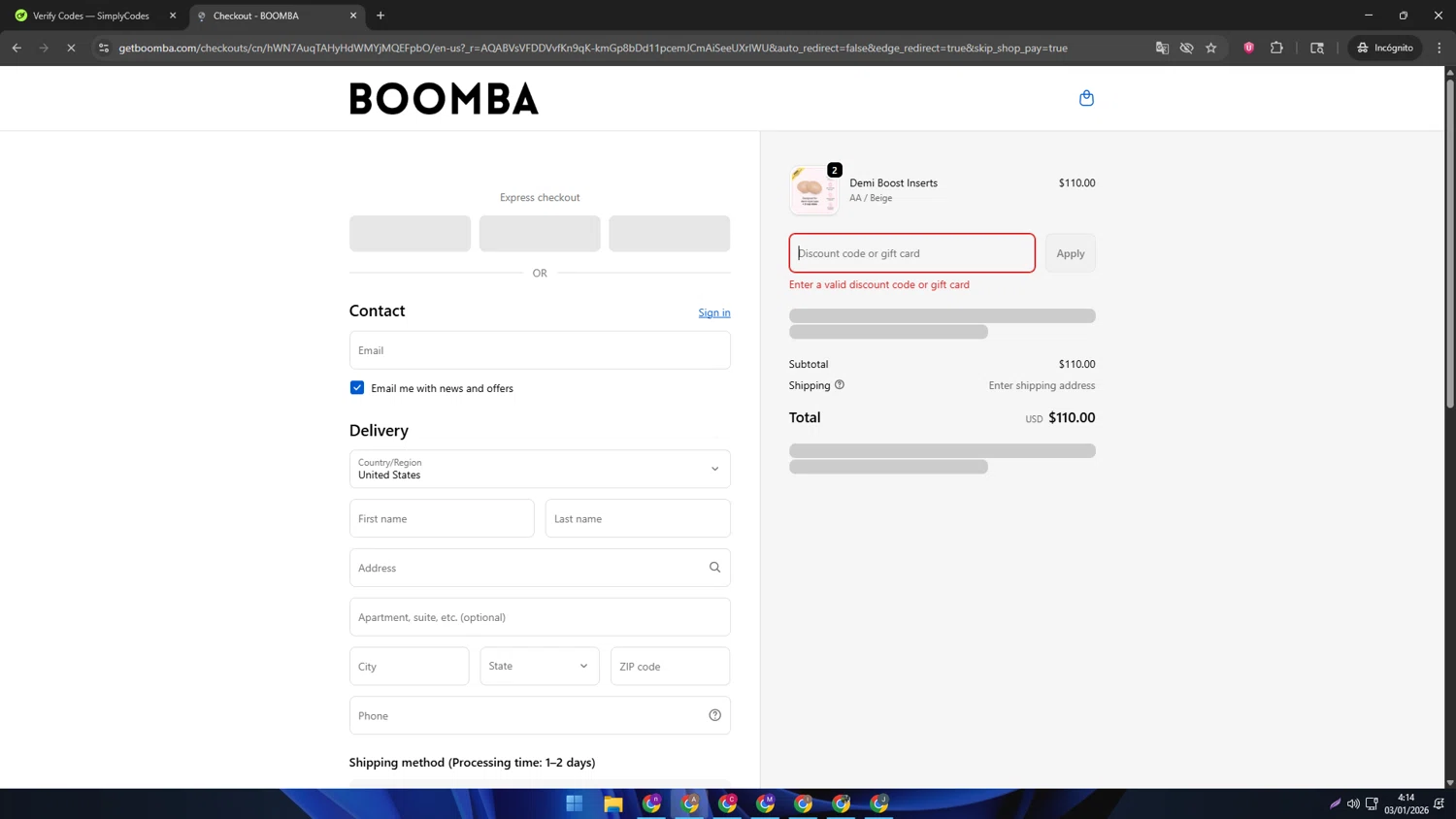Click the ZIP code field
1456x819 pixels.
[x=670, y=666]
